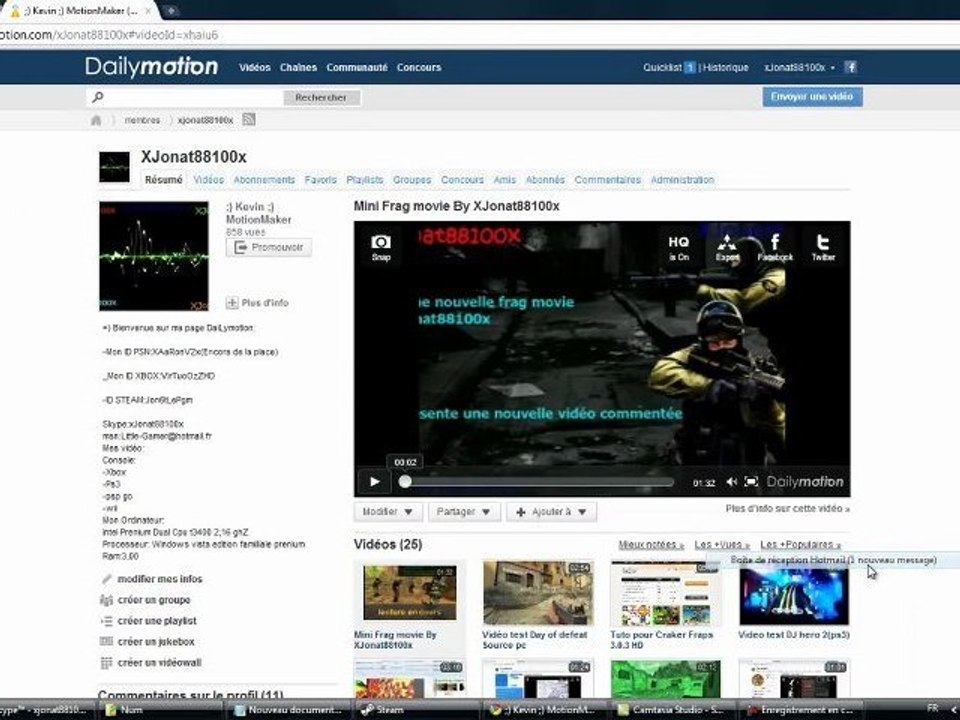Open Plus d'info sur cette vidéo
Image resolution: width=960 pixels, height=720 pixels.
[x=787, y=508]
